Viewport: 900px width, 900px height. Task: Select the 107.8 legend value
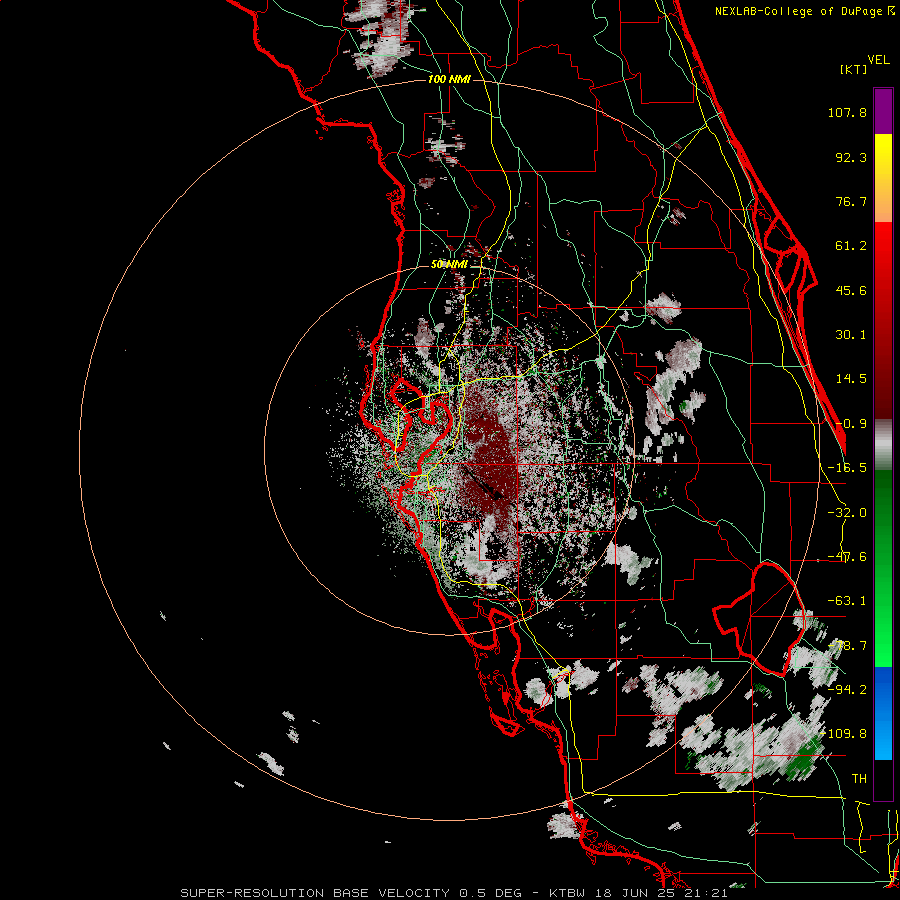[847, 112]
